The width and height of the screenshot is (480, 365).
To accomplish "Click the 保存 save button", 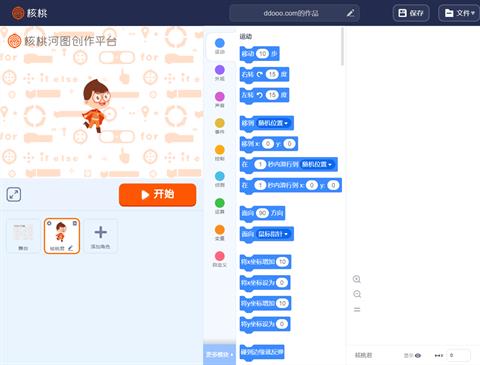I will pyautogui.click(x=411, y=13).
